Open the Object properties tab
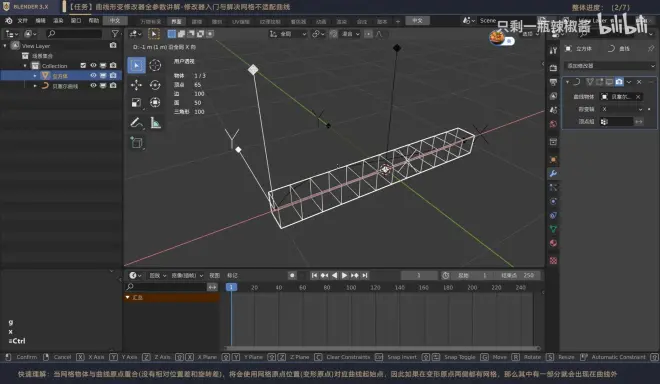The height and width of the screenshot is (384, 660). [x=554, y=160]
